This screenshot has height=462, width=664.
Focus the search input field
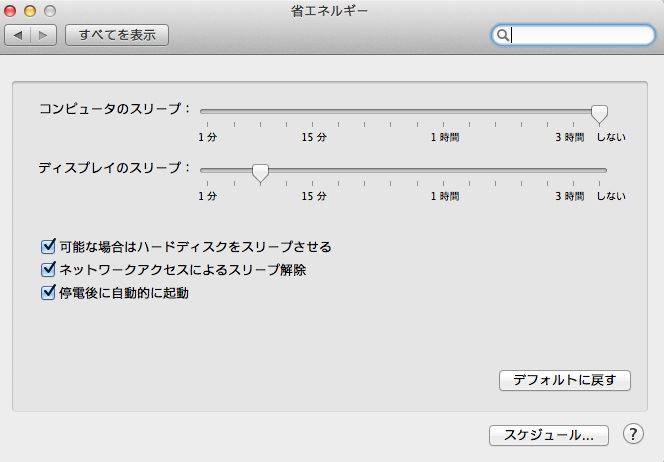click(573, 35)
